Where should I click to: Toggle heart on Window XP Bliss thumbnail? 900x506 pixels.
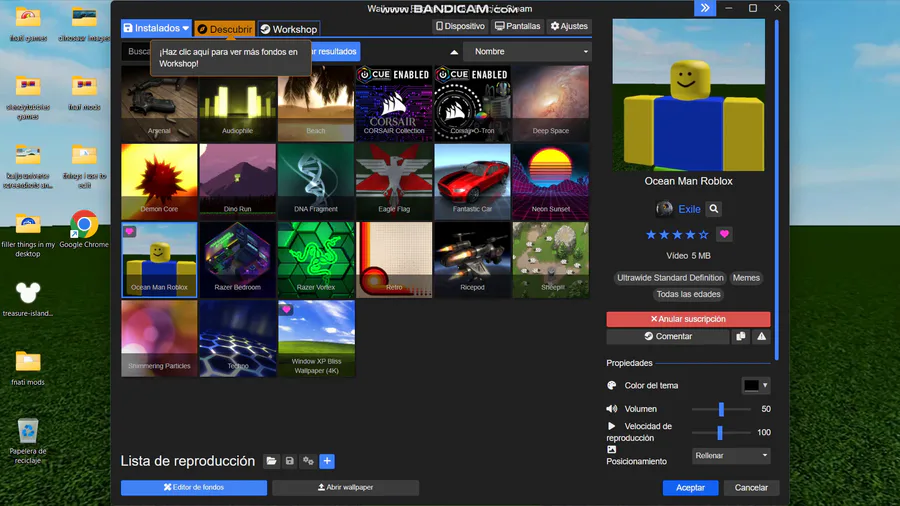tap(286, 310)
